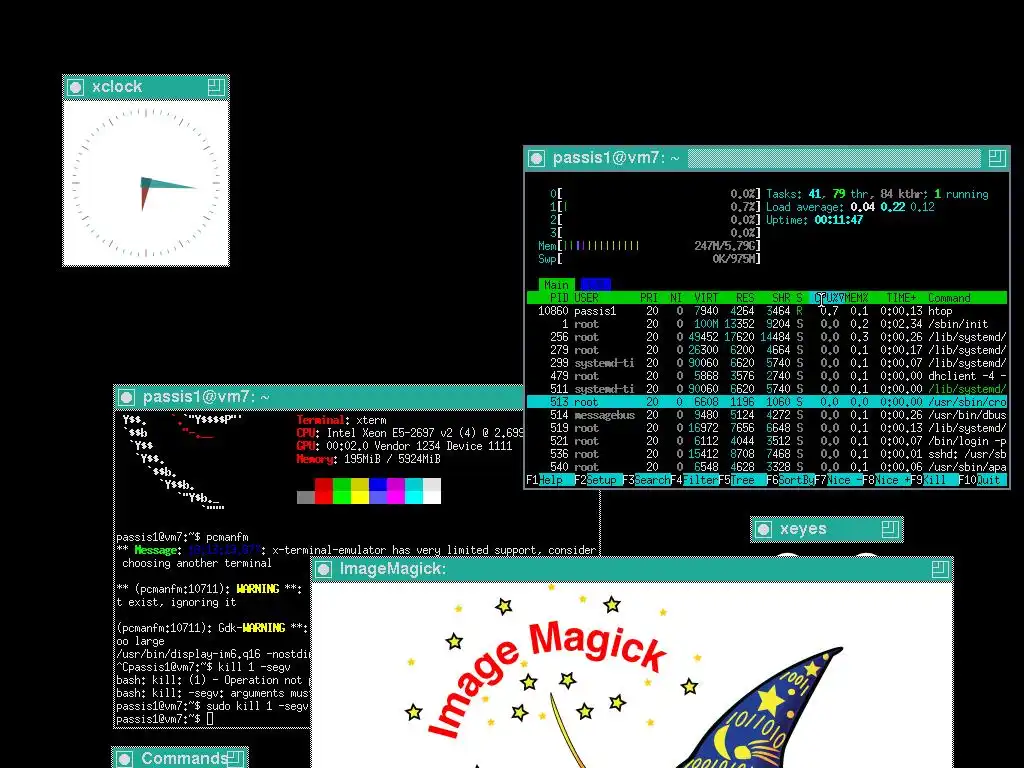This screenshot has width=1024, height=768.
Task: Select the /sbin/init process row
Action: 767,324
